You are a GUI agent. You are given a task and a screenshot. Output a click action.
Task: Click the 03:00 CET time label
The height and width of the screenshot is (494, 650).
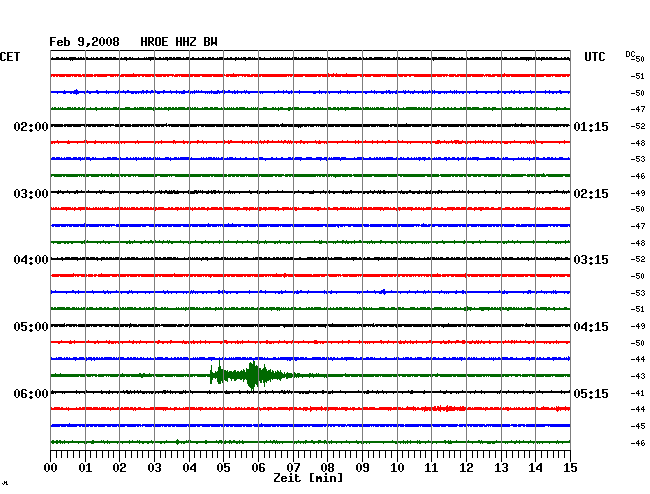31,194
